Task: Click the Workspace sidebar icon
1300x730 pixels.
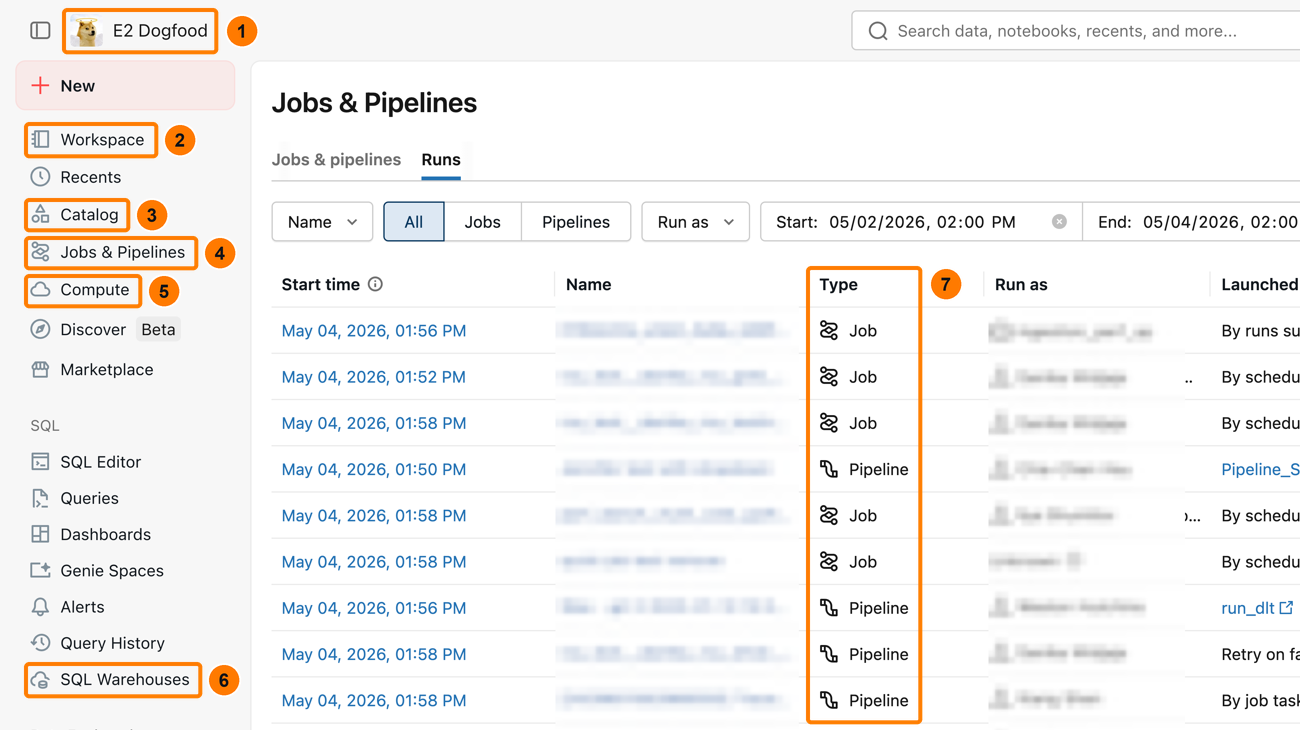Action: (x=40, y=140)
